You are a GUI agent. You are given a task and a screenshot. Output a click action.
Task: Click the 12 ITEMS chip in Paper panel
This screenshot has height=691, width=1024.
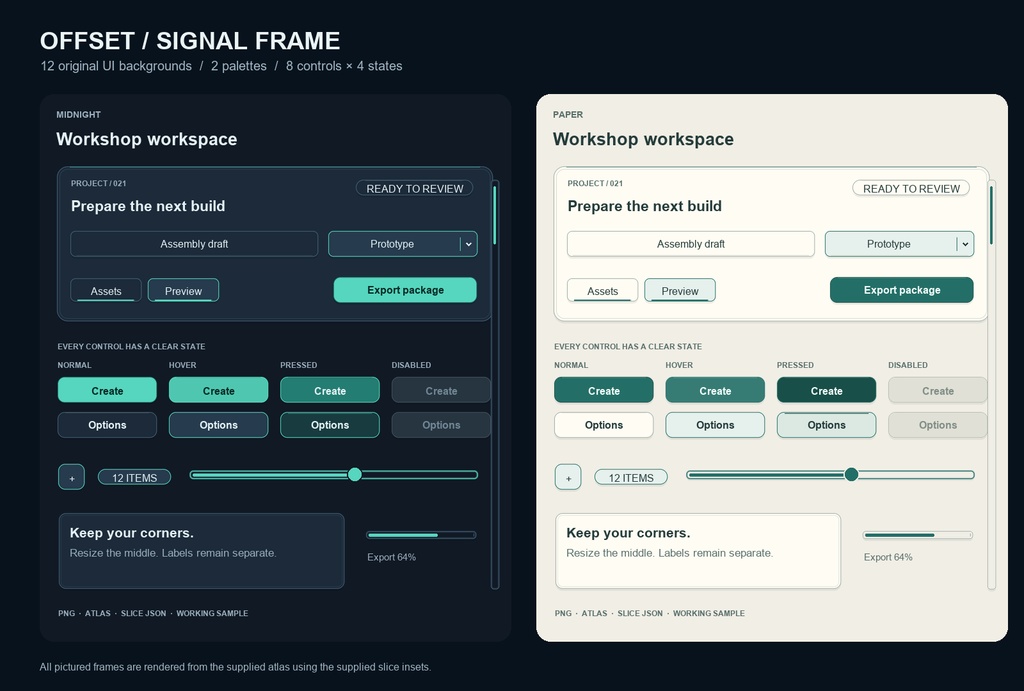tap(631, 477)
